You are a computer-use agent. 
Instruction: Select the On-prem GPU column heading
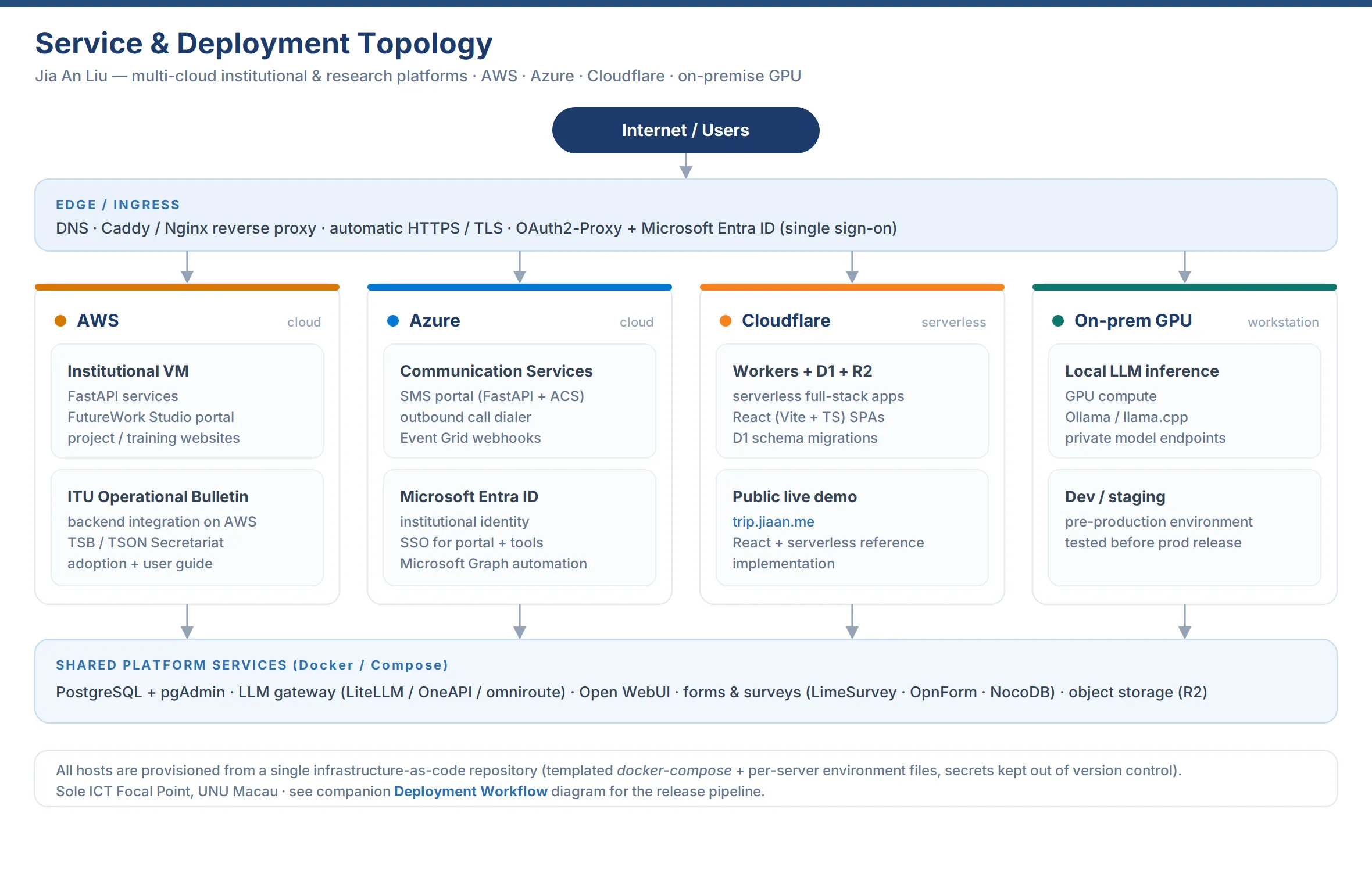pyautogui.click(x=1133, y=321)
